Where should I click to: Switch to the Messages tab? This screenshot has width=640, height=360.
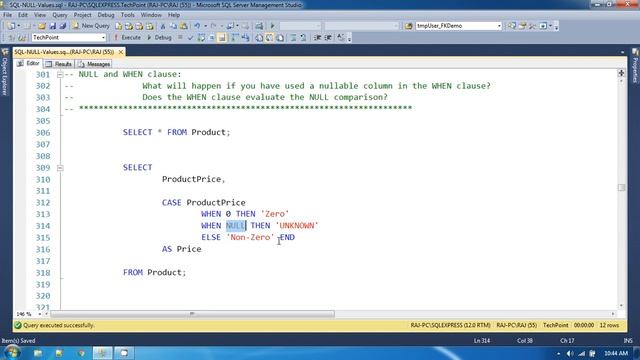[94, 64]
